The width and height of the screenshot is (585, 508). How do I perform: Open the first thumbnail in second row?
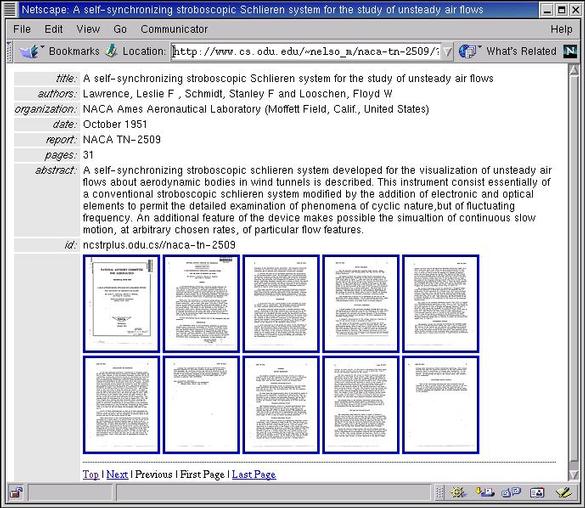122,405
